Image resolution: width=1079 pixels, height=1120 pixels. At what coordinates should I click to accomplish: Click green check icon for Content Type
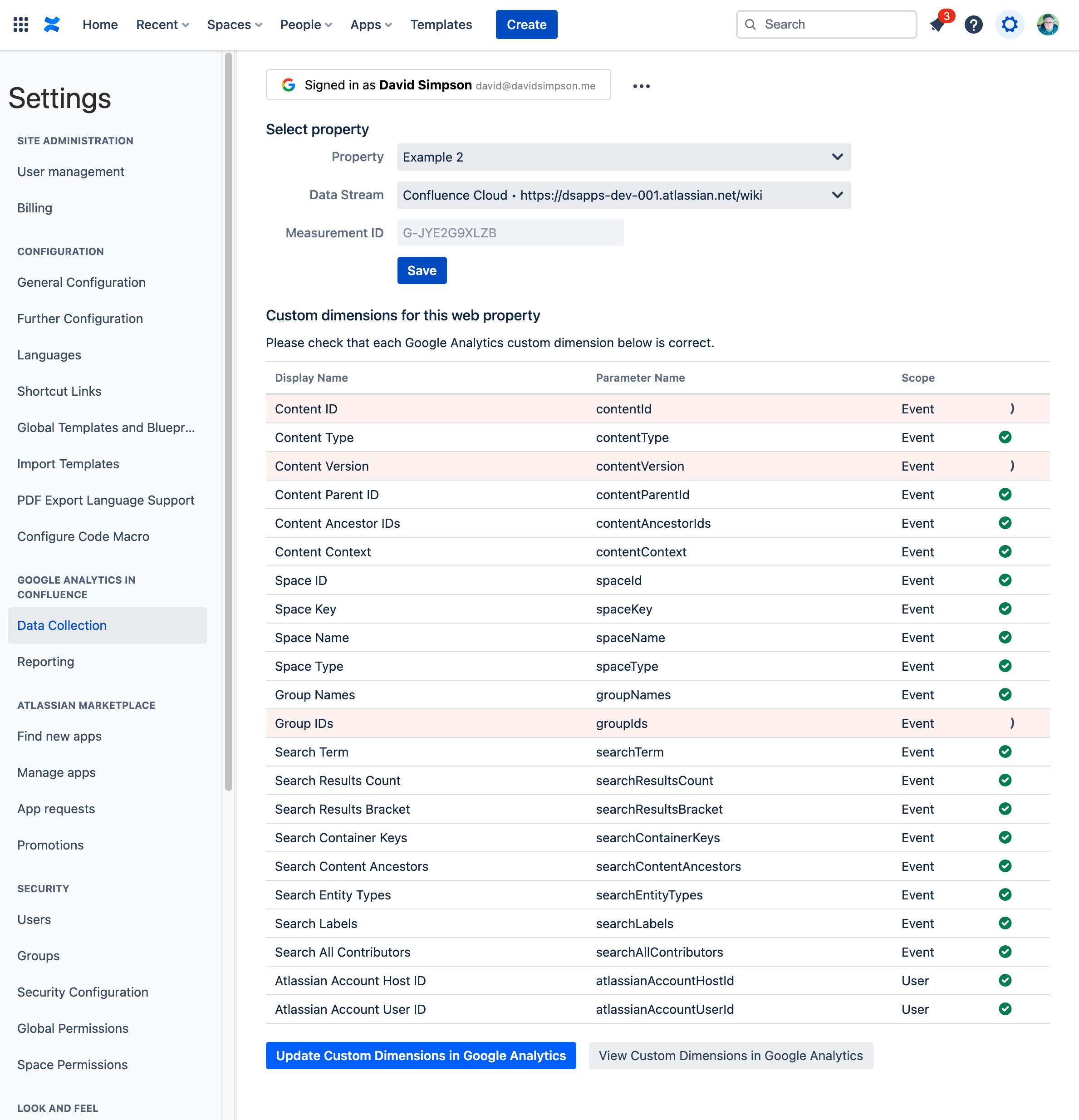1005,437
